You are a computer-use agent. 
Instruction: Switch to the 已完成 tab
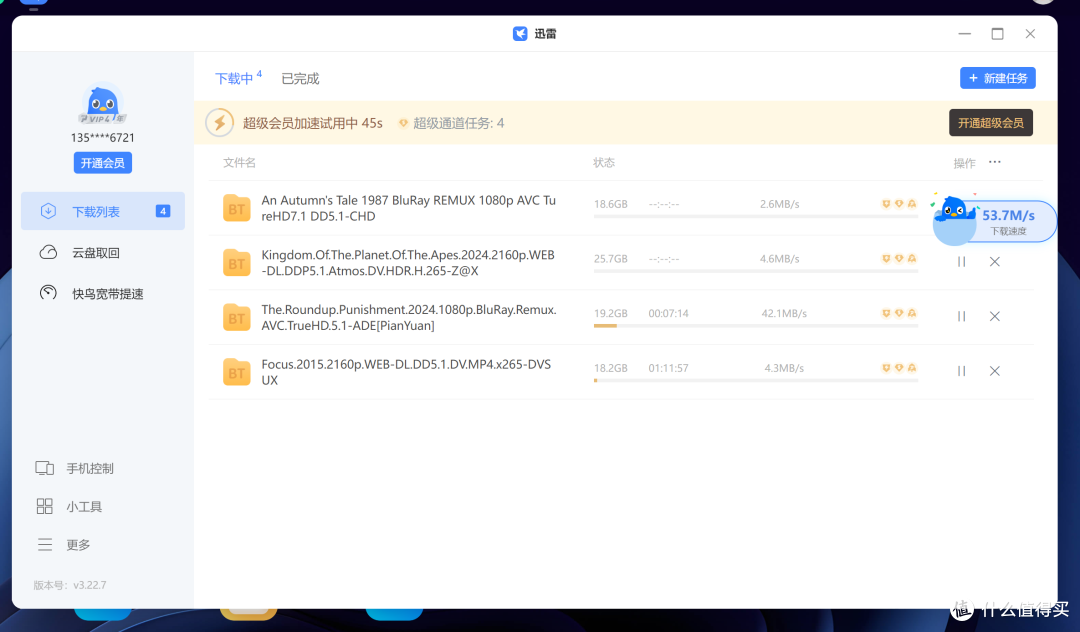coord(300,78)
